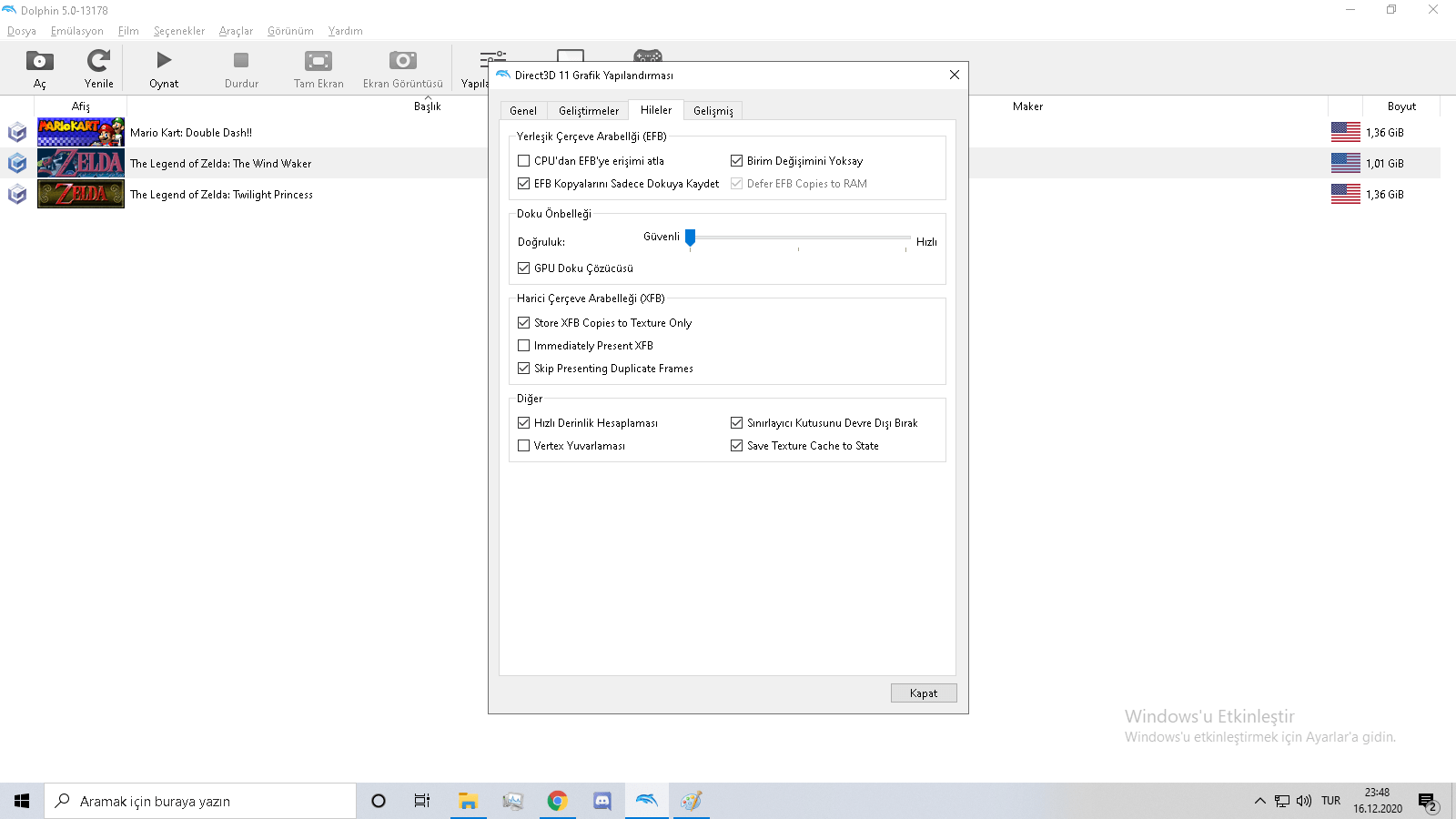Sort game list by Maker column
Screen dimensions: 1456x819
tap(1027, 106)
